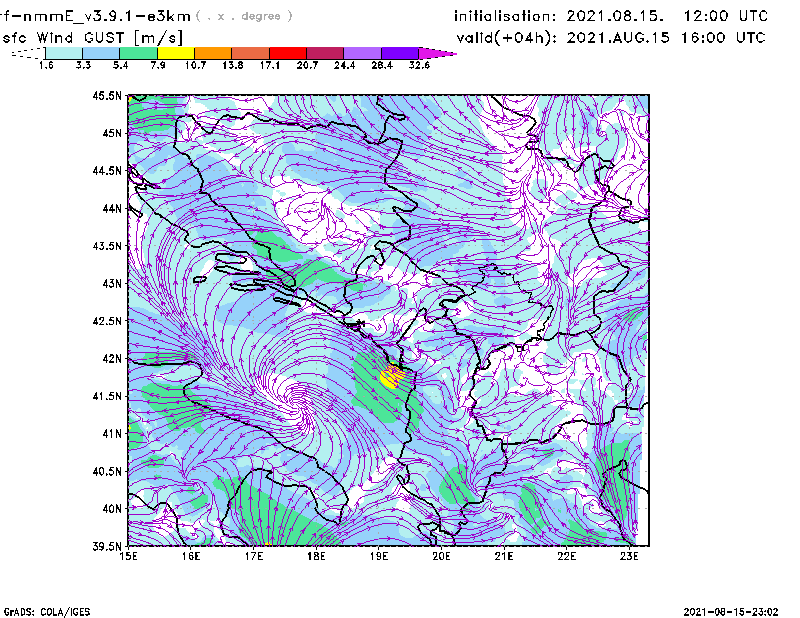Click the legend value "20.7"
800x618 pixels.
[307, 65]
